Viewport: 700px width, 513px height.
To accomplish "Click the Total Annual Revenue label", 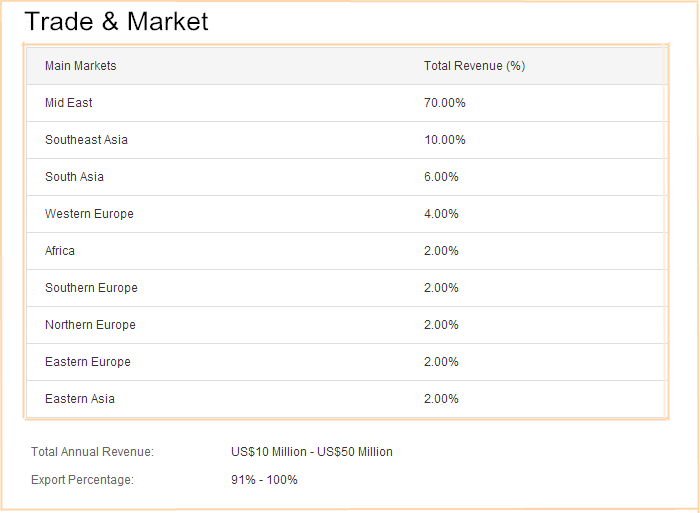I will pyautogui.click(x=92, y=452).
